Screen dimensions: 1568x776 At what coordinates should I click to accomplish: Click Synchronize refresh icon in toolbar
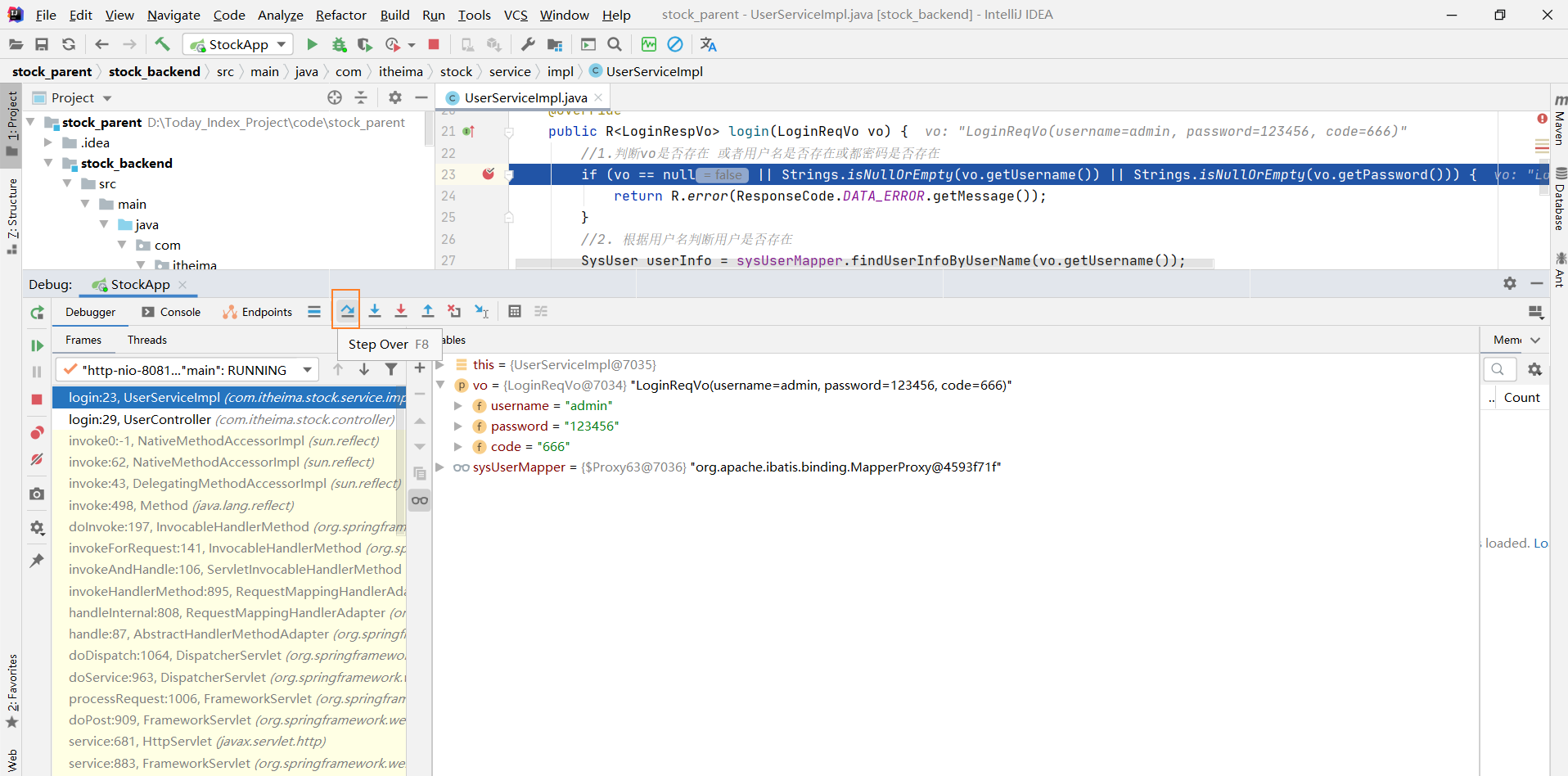69,44
